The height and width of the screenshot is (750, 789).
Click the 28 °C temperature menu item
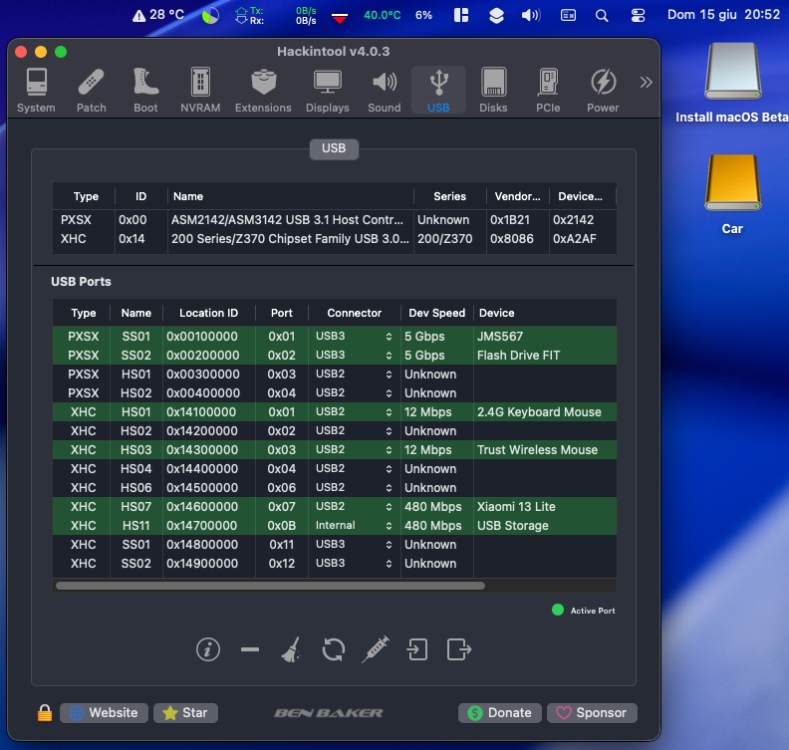tap(159, 15)
